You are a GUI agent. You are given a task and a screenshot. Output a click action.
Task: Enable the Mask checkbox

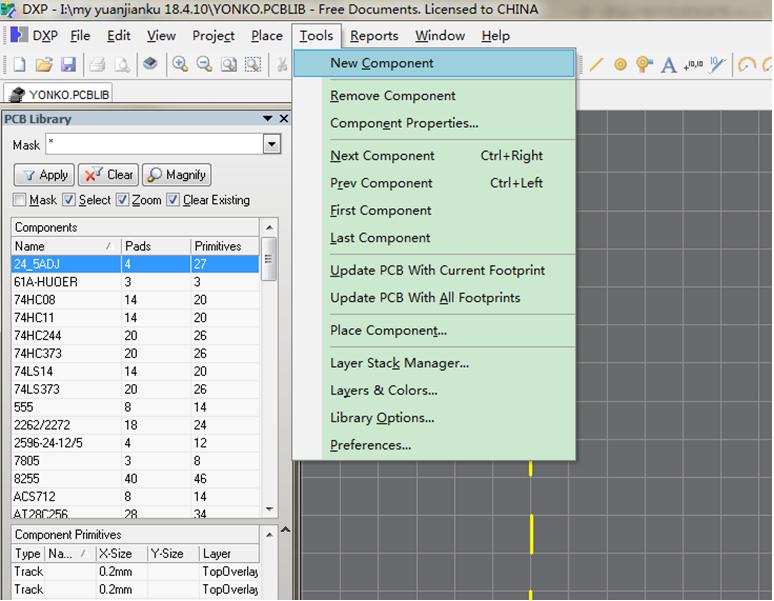coord(20,200)
